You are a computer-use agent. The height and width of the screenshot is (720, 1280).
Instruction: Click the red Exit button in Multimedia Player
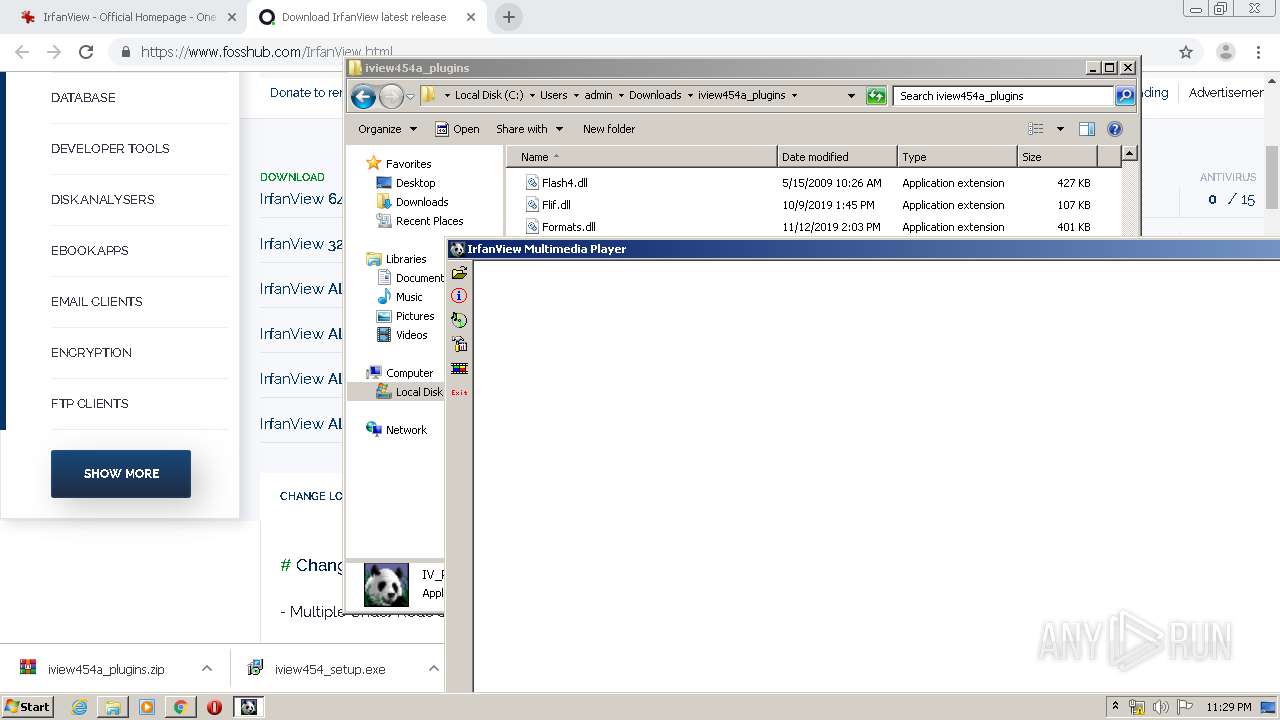point(459,392)
